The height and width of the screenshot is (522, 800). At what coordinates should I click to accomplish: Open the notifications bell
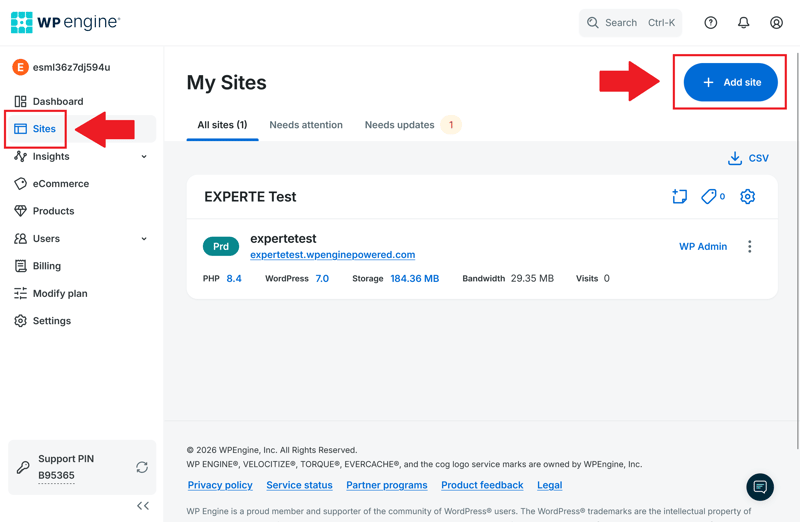click(743, 22)
